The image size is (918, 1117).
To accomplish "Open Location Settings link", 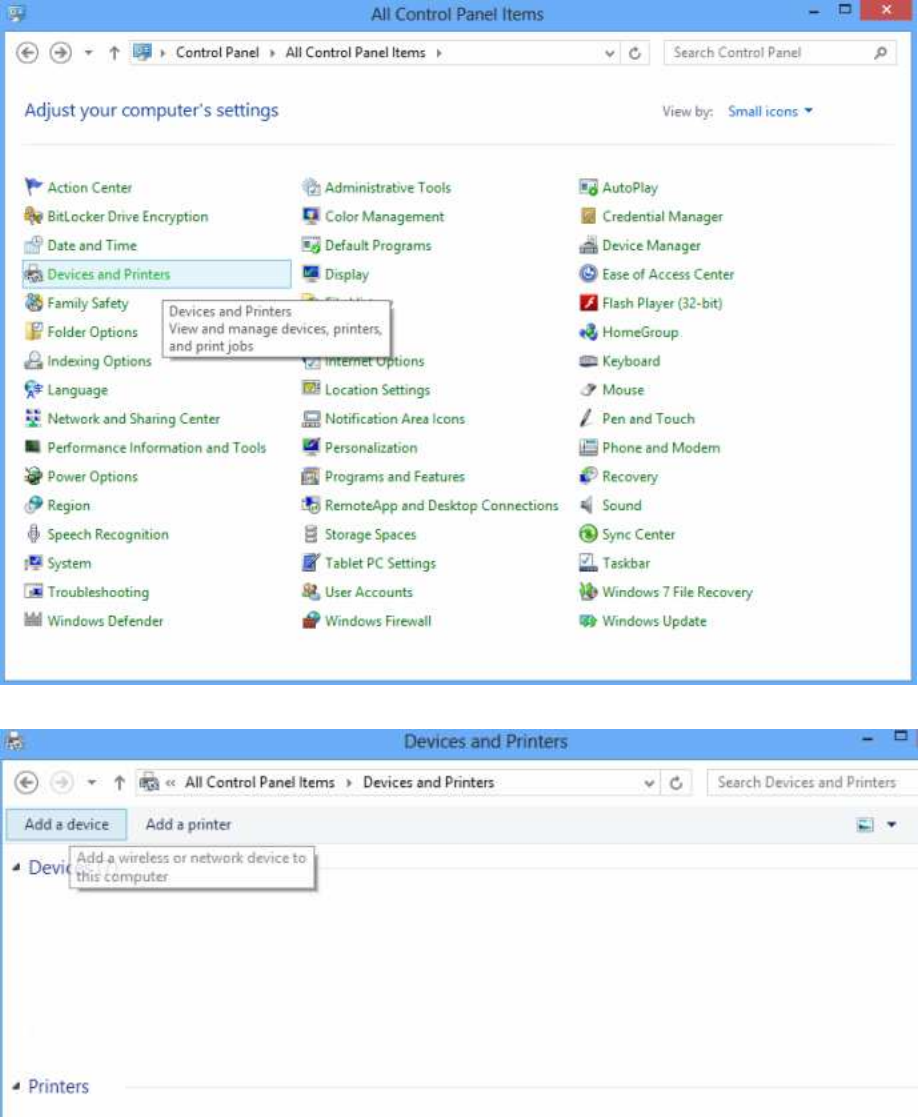I will [x=377, y=390].
